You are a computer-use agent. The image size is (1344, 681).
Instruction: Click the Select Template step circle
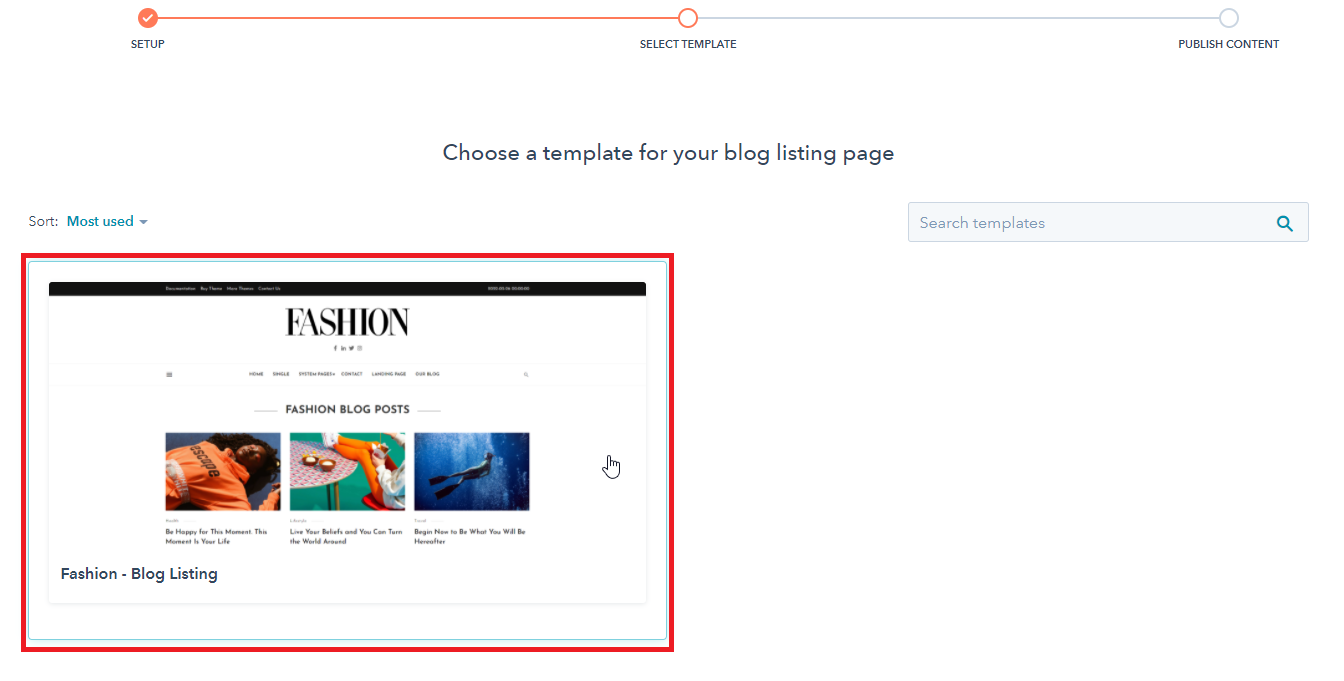pyautogui.click(x=688, y=18)
